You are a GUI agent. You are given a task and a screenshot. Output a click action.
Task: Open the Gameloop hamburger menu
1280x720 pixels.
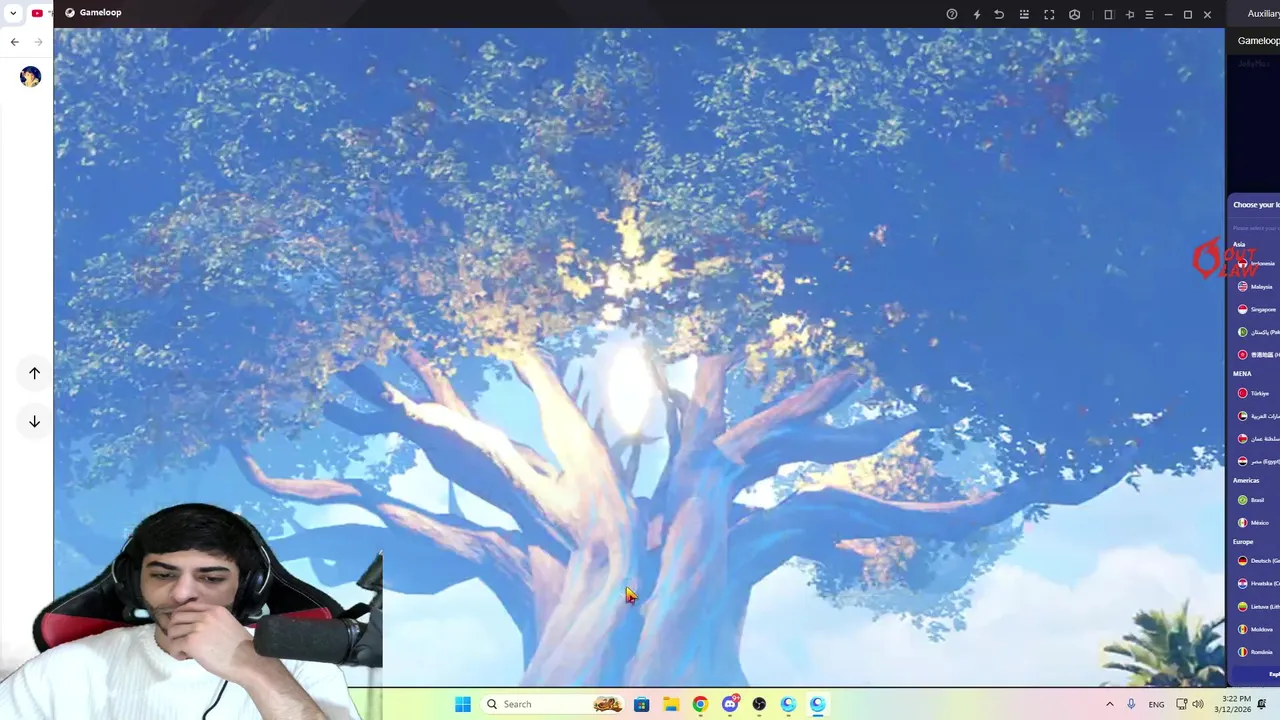click(x=1149, y=14)
